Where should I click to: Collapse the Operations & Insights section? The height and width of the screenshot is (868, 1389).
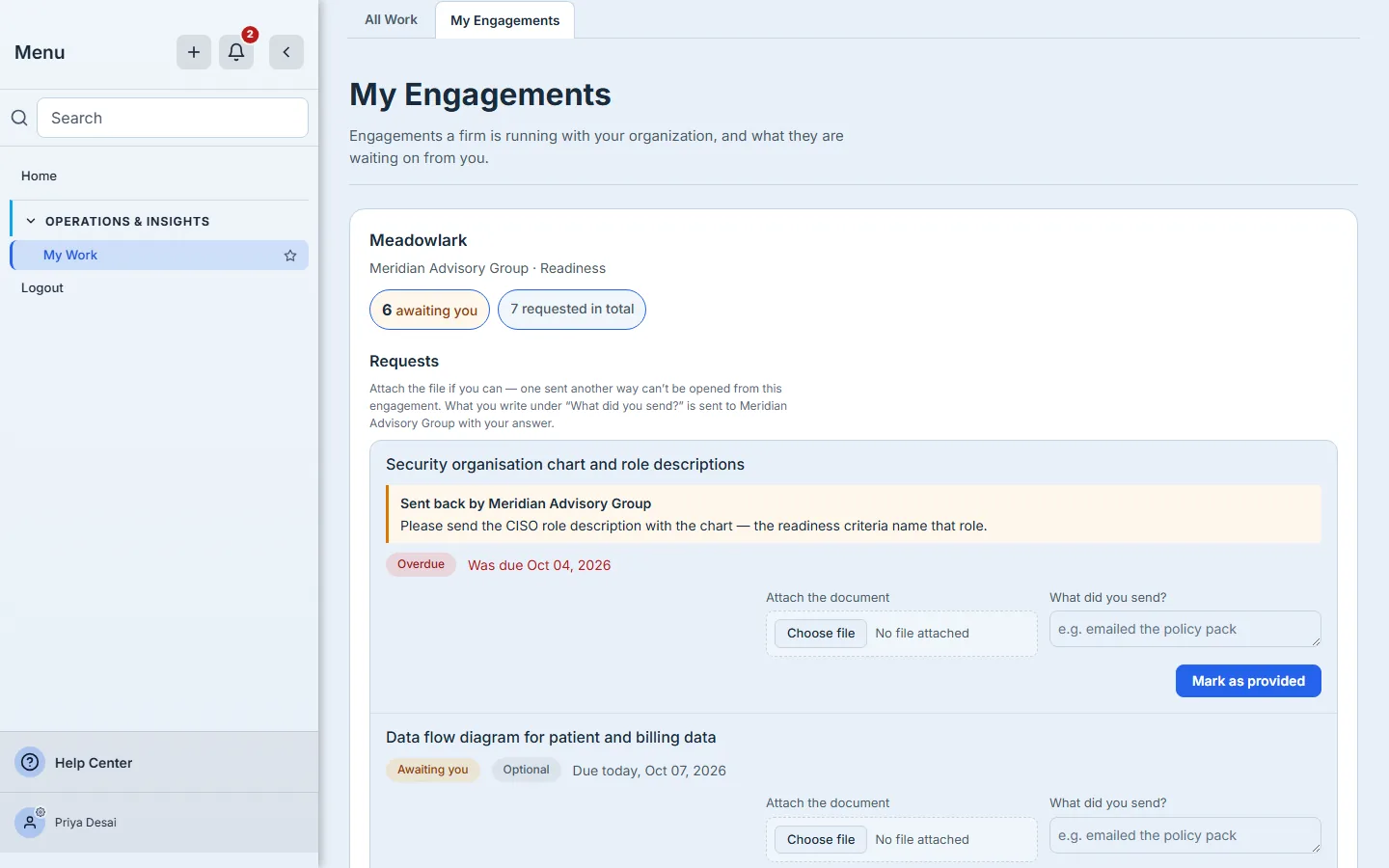click(31, 221)
